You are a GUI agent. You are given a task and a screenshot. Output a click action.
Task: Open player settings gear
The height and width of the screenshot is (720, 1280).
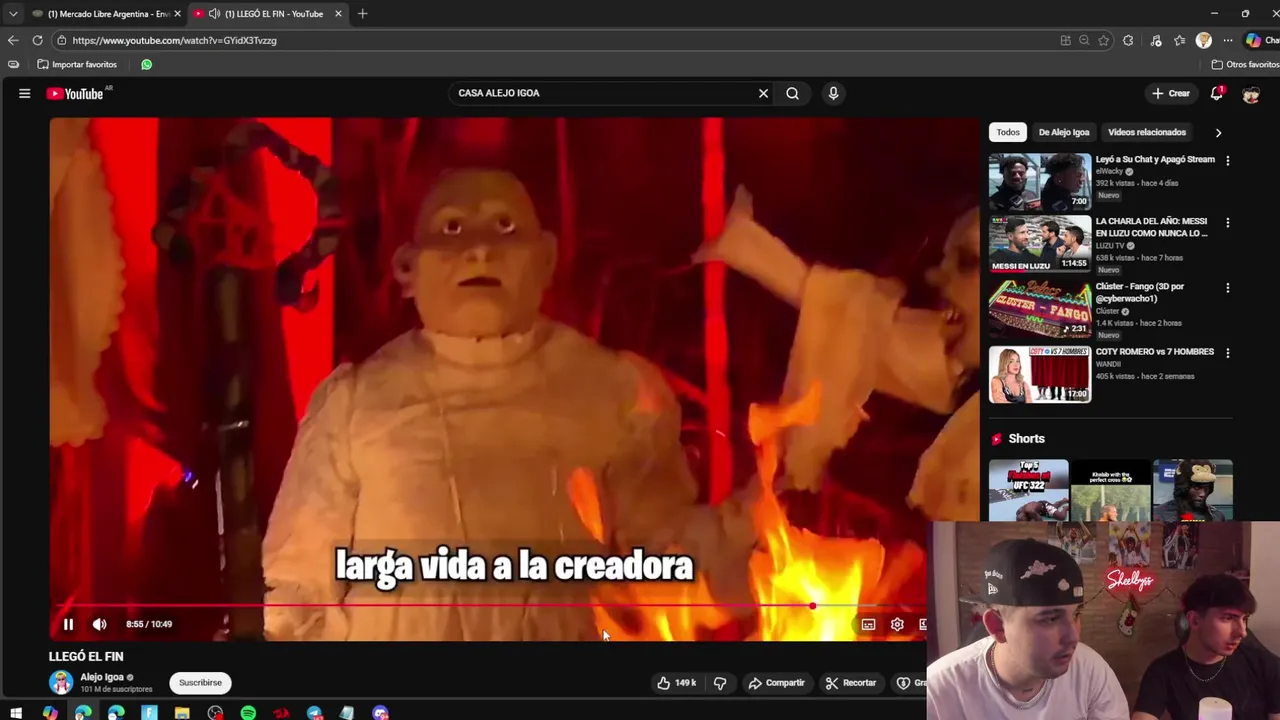click(x=897, y=624)
